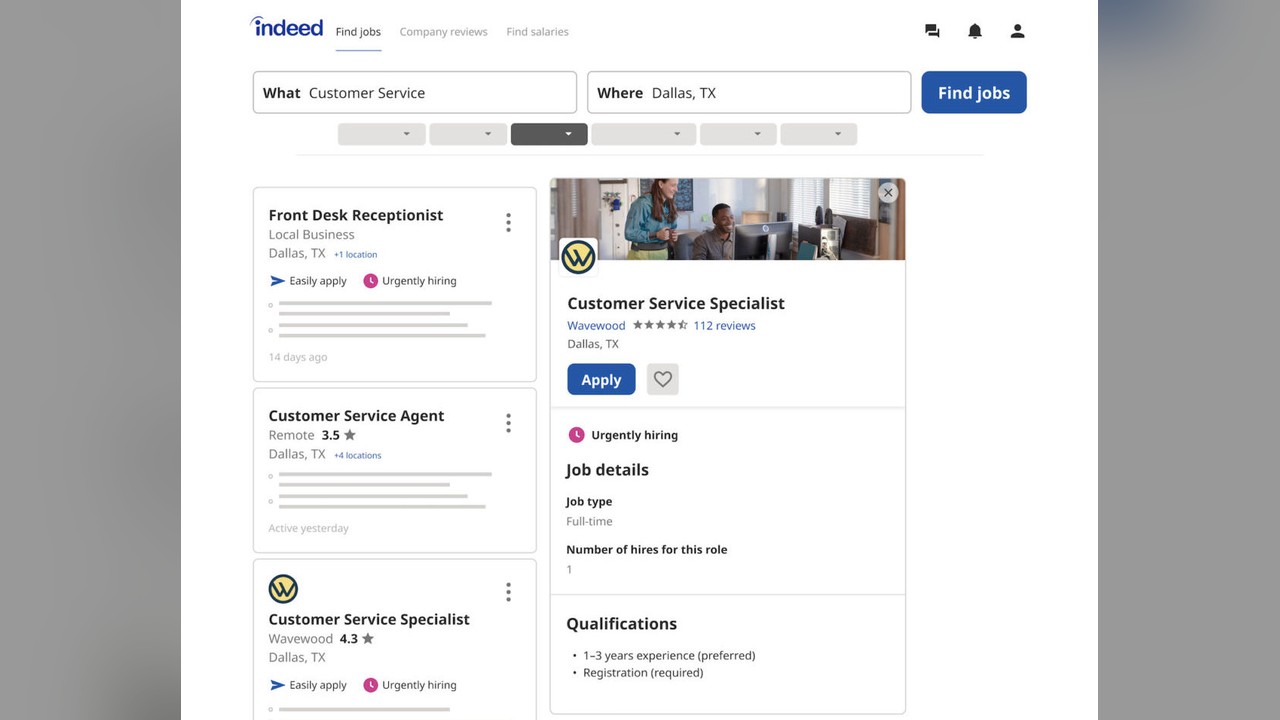Click the blue Find jobs search button
The height and width of the screenshot is (720, 1280).
974,93
